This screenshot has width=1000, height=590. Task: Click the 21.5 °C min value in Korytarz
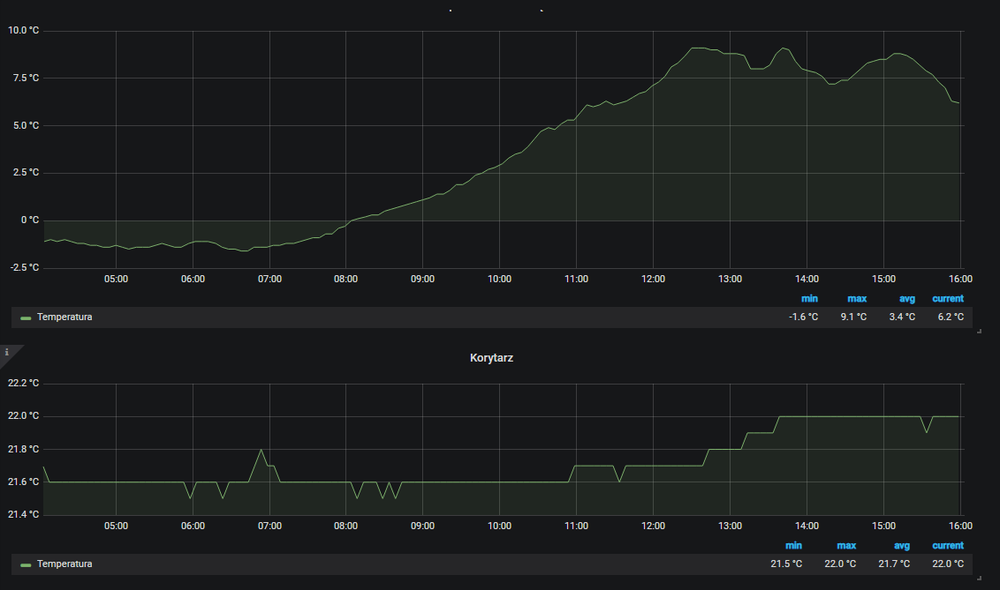[x=786, y=564]
